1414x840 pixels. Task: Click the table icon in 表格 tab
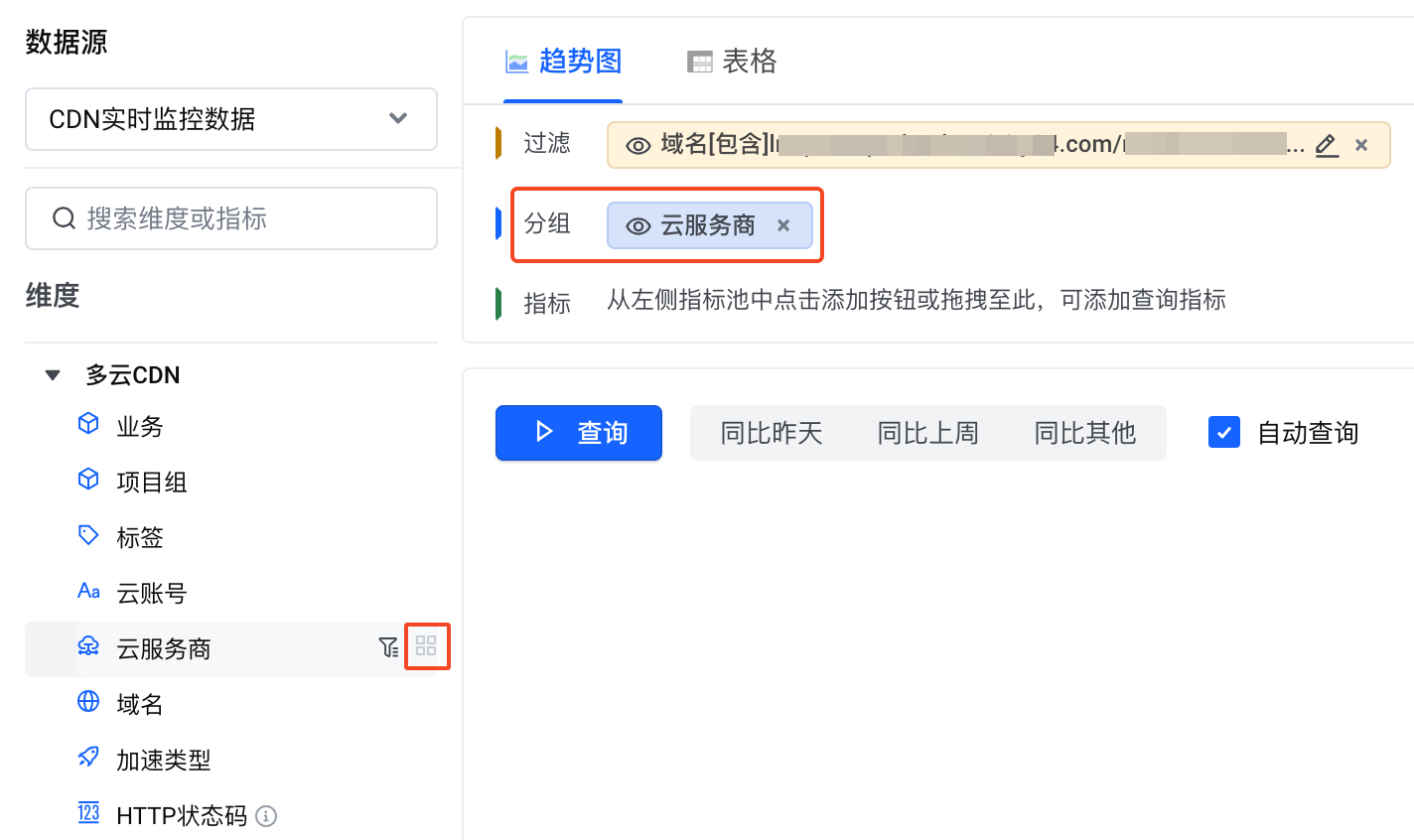point(700,63)
